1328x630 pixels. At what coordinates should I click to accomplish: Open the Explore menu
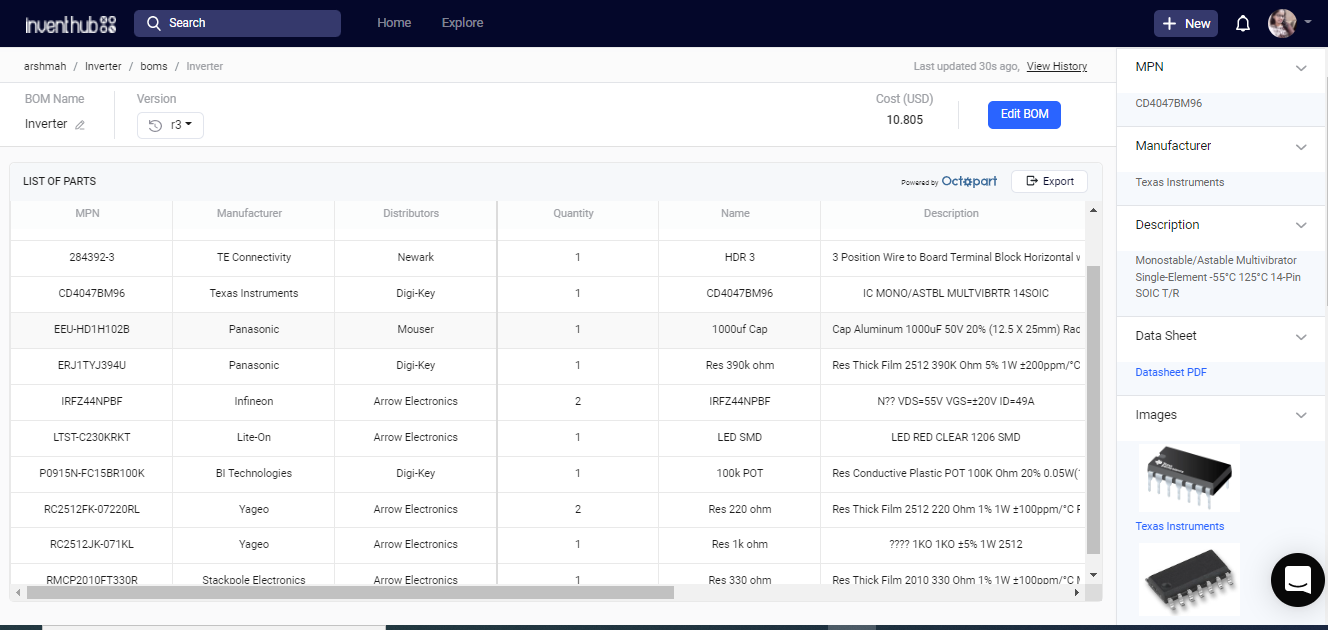[x=462, y=23]
